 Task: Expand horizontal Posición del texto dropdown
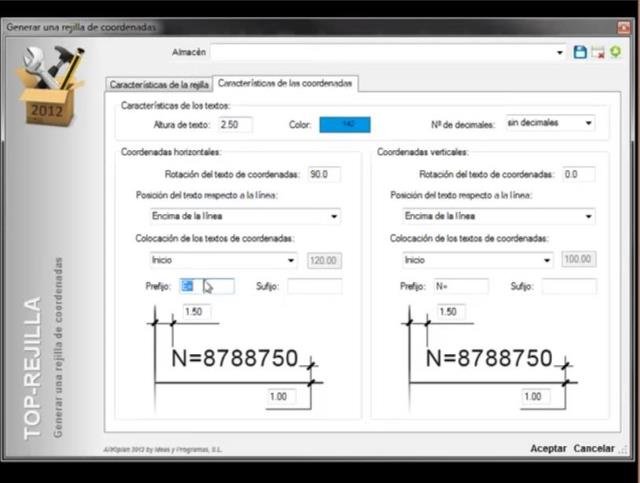pos(334,216)
